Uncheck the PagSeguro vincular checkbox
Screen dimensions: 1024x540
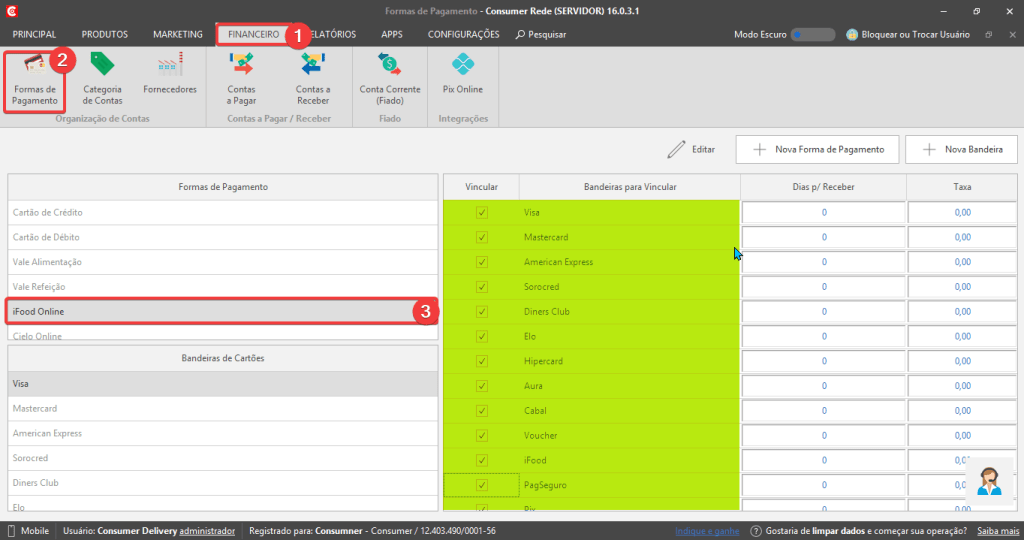(482, 485)
